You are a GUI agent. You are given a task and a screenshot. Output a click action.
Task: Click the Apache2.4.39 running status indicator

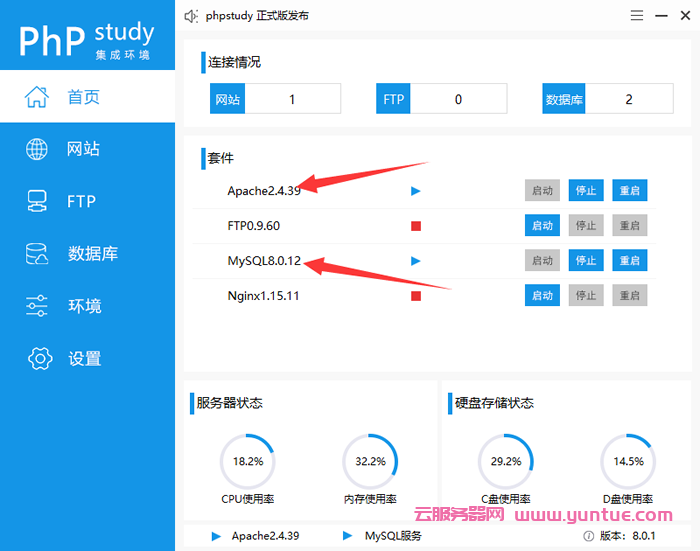tap(416, 190)
